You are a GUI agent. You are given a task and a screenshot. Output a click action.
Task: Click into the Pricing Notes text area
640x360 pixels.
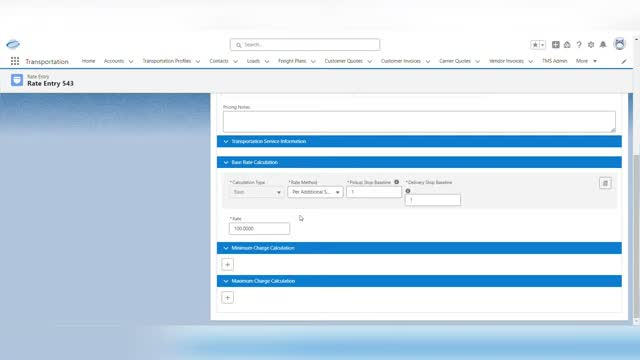coord(419,122)
